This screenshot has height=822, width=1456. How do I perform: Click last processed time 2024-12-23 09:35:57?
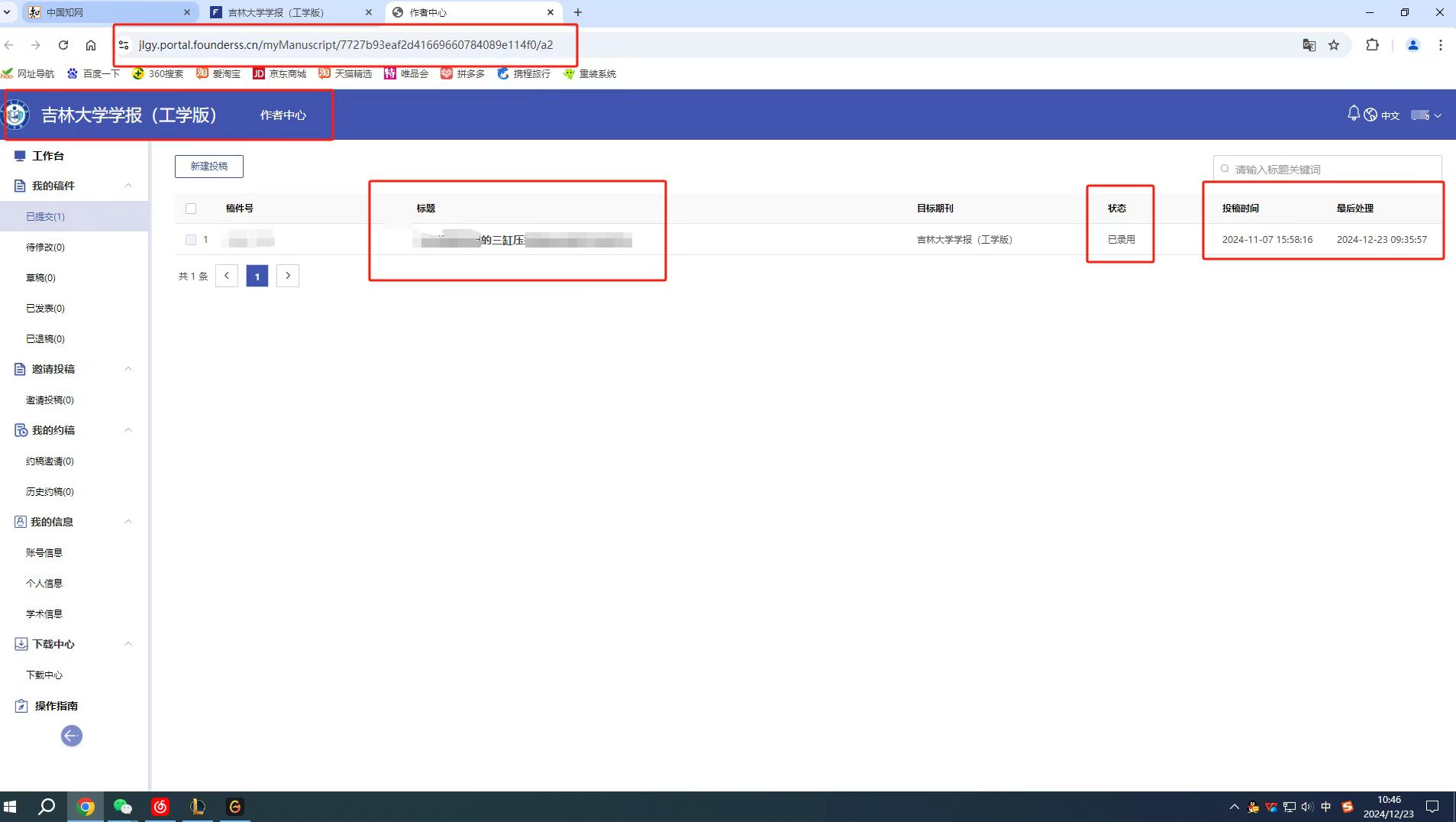pyautogui.click(x=1382, y=240)
